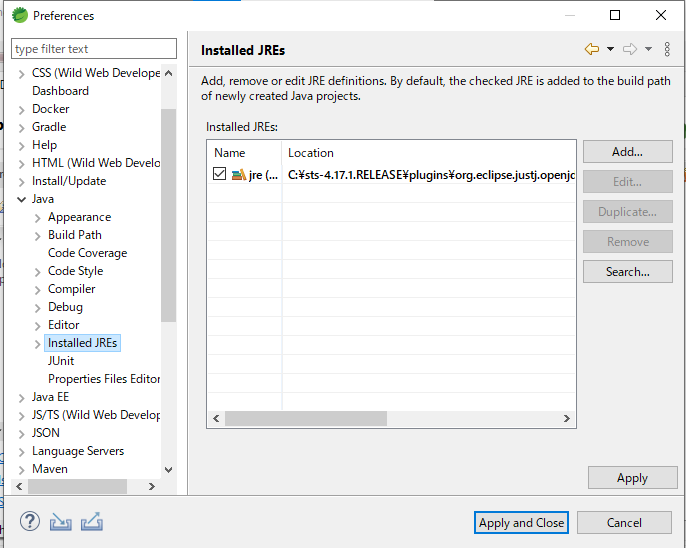Screen dimensions: 686x548
Task: Select Code Coverage under Java
Action: (x=88, y=253)
